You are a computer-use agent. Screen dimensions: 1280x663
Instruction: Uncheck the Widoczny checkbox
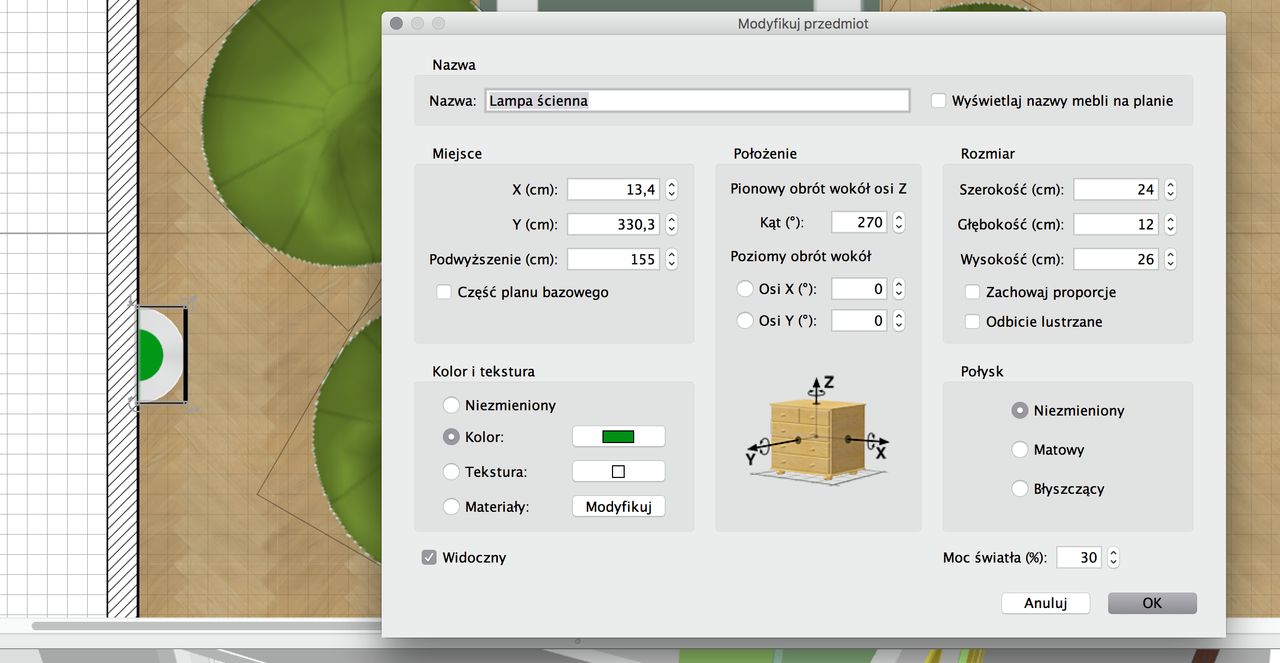(x=429, y=557)
